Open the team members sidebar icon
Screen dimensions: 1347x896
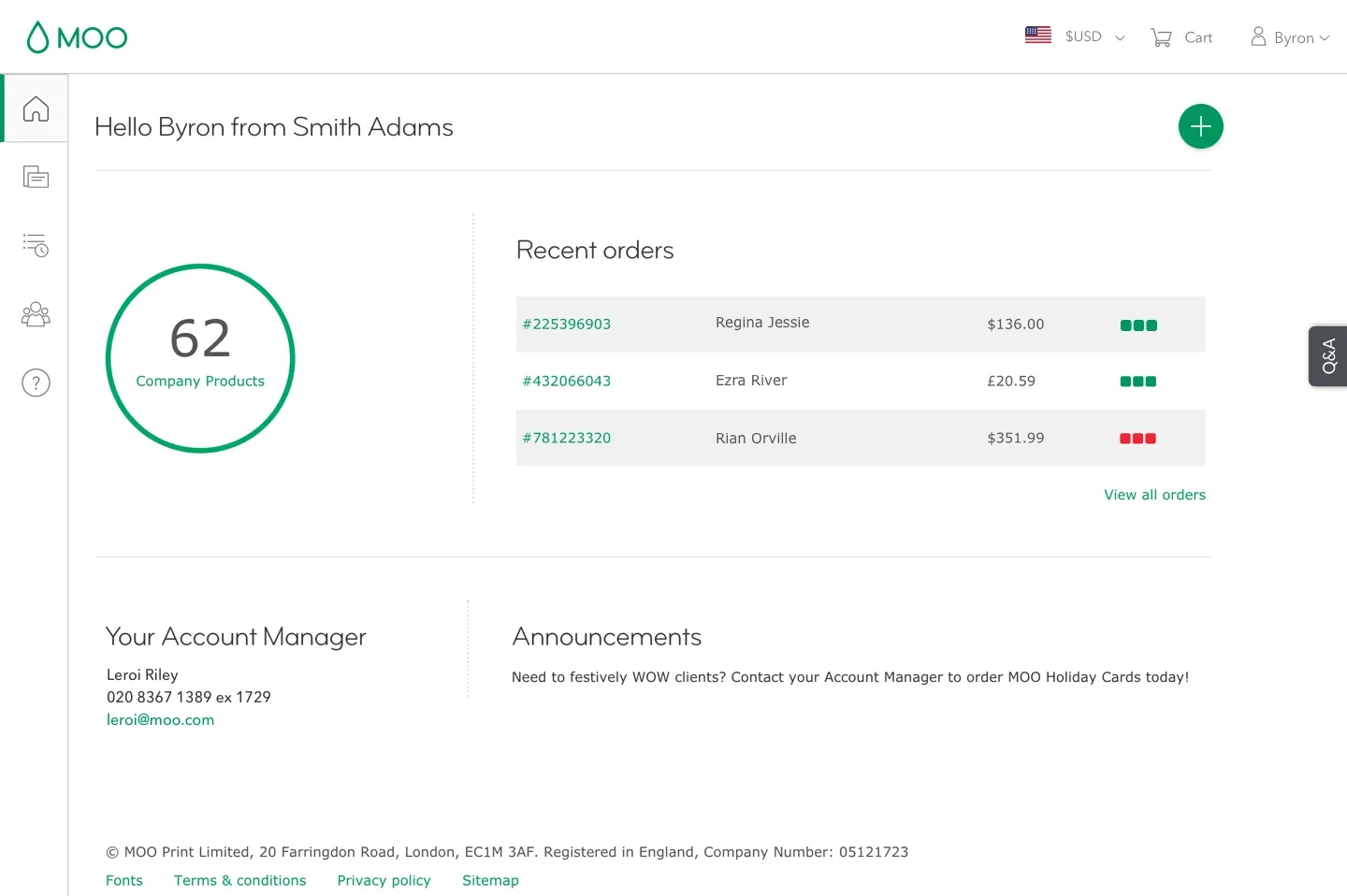[x=36, y=314]
